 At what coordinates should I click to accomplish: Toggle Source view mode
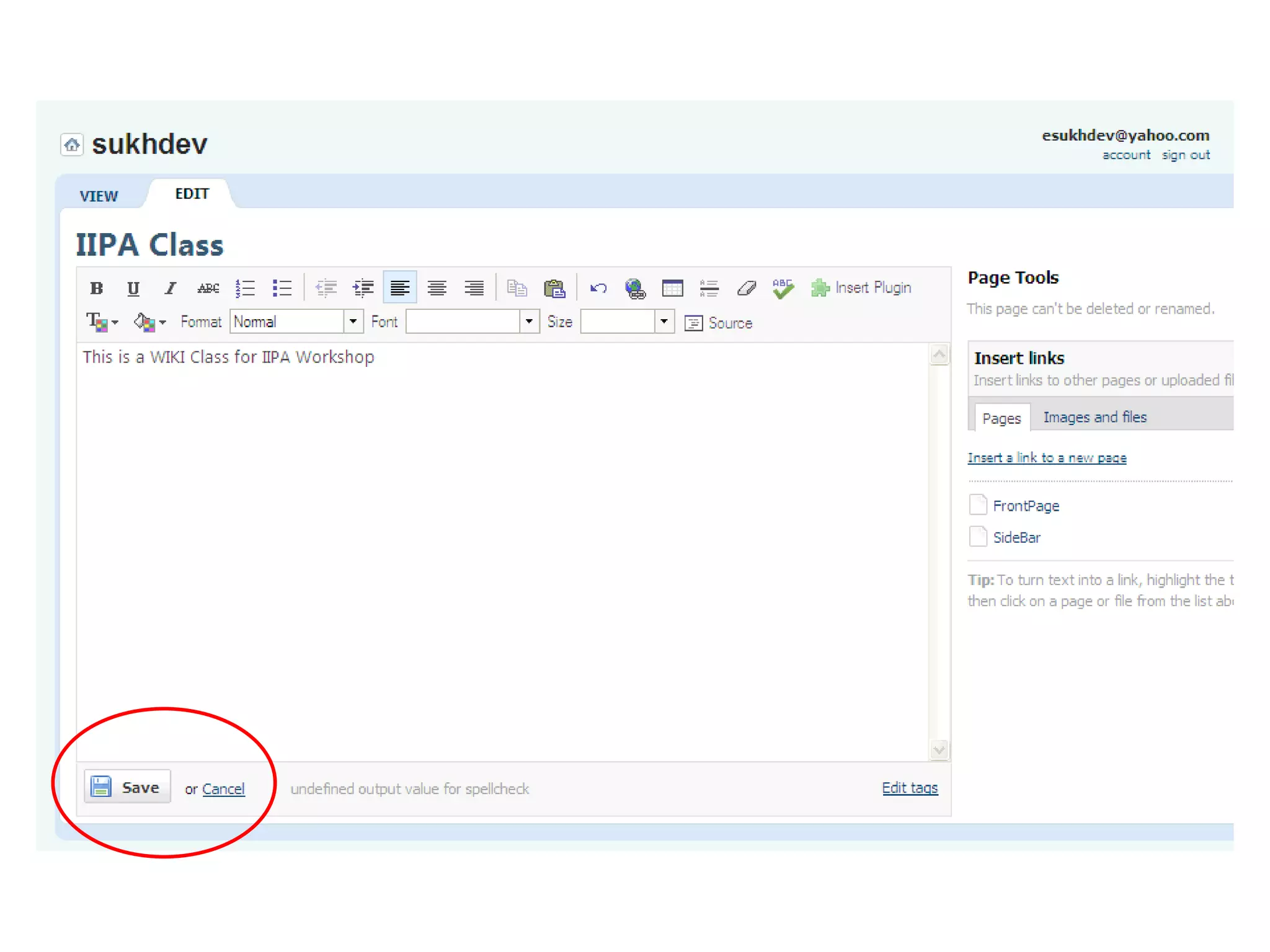coord(719,323)
